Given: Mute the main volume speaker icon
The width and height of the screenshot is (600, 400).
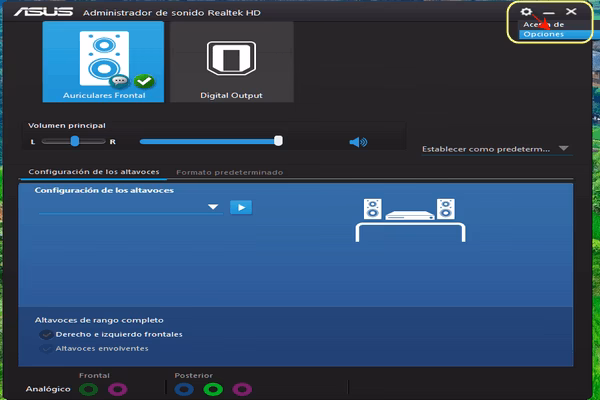Looking at the screenshot, I should (358, 142).
